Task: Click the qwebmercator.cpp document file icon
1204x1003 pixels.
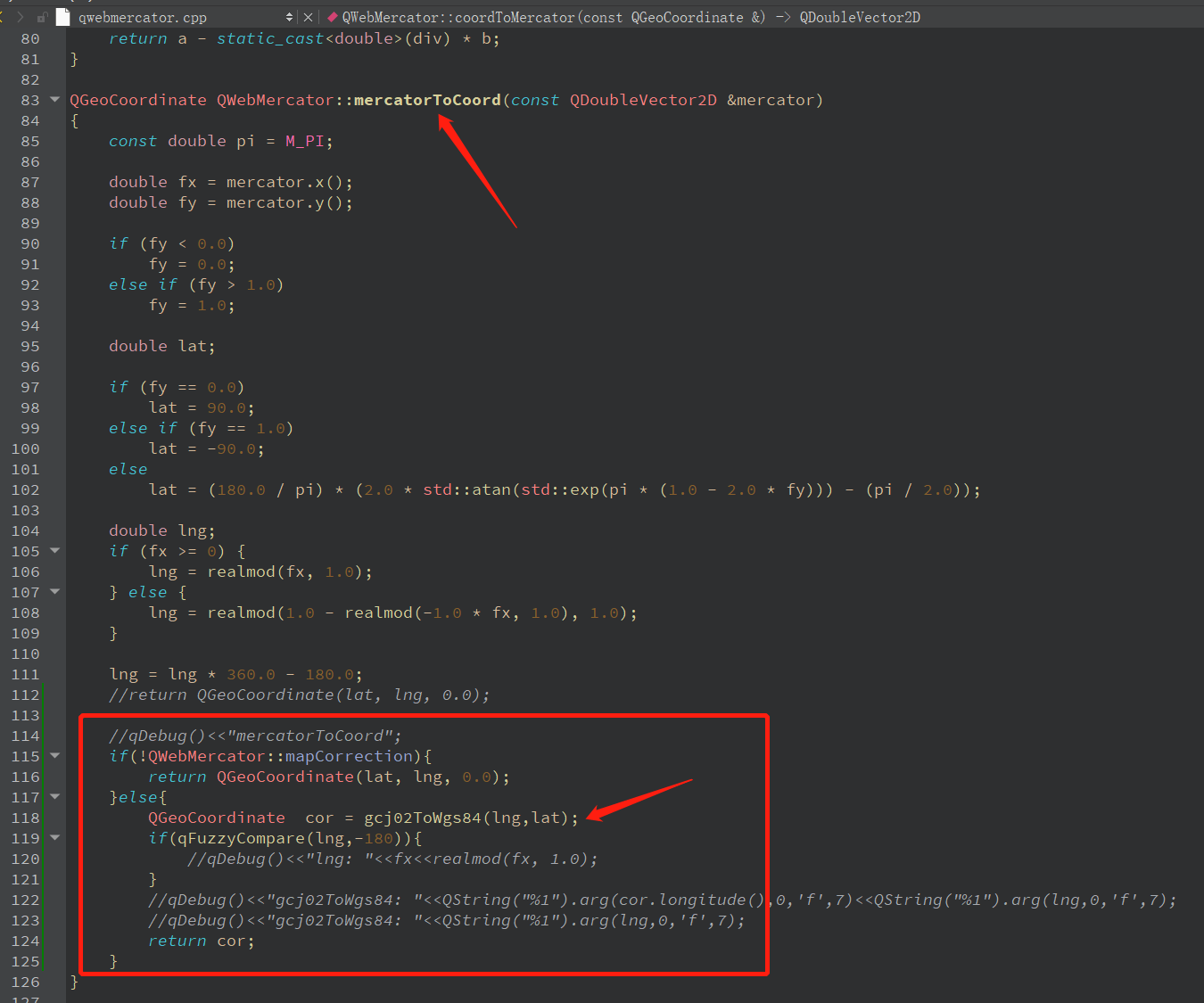Action: [62, 17]
